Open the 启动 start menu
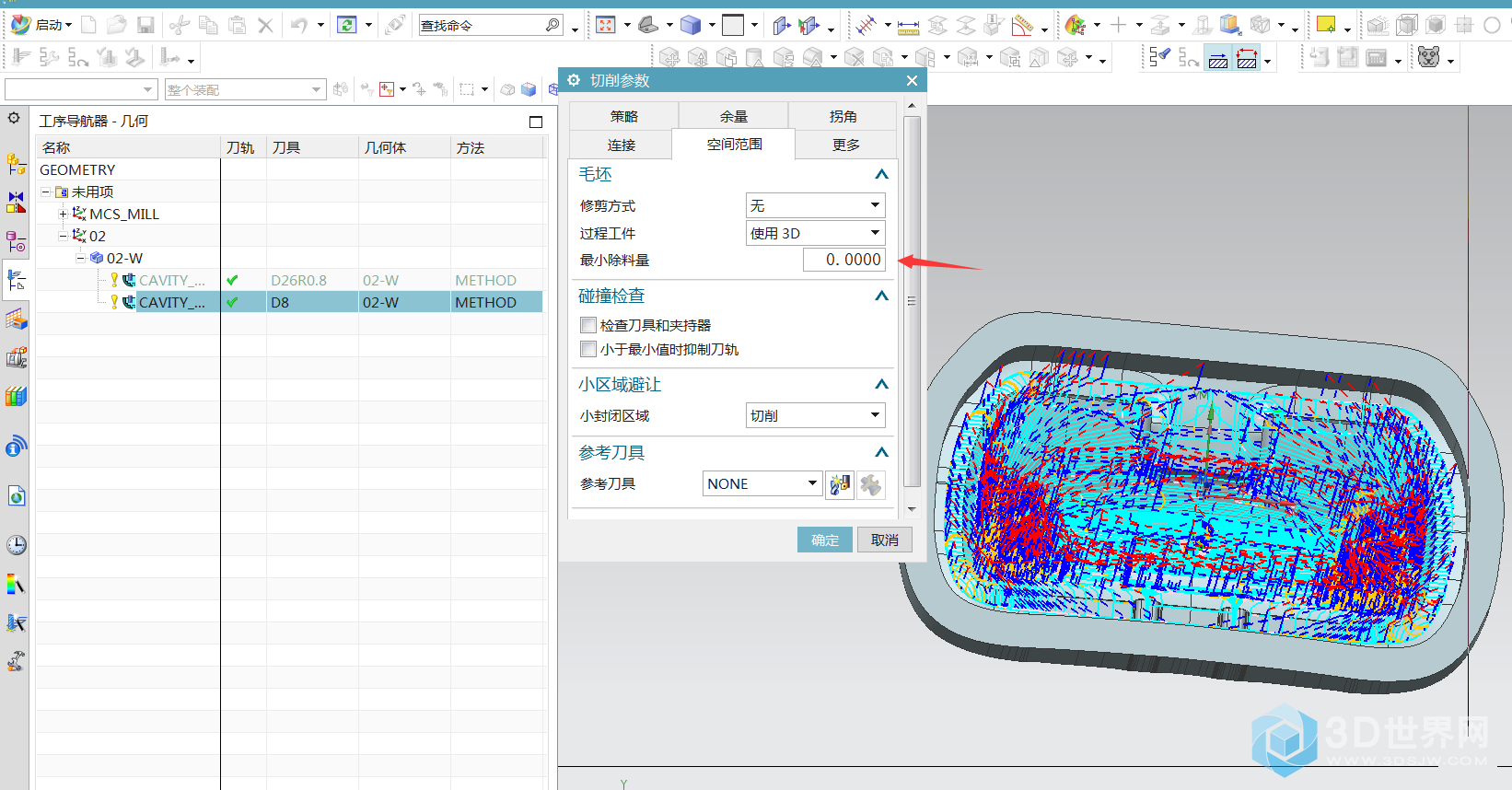The height and width of the screenshot is (790, 1512). click(41, 25)
